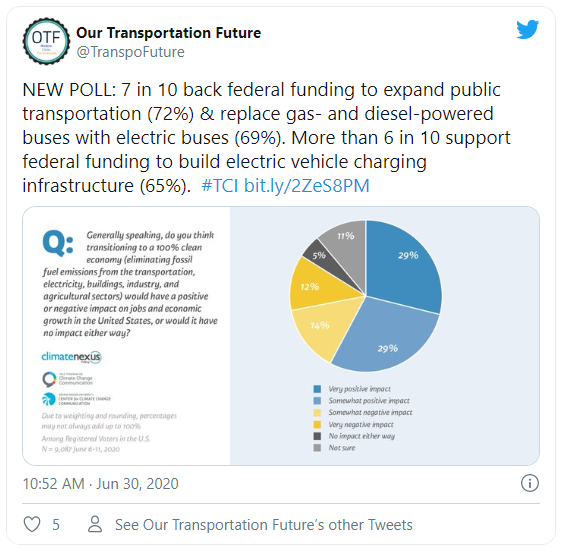The width and height of the screenshot is (563, 553).
Task: Open tweet info circle icon
Action: coord(530,483)
